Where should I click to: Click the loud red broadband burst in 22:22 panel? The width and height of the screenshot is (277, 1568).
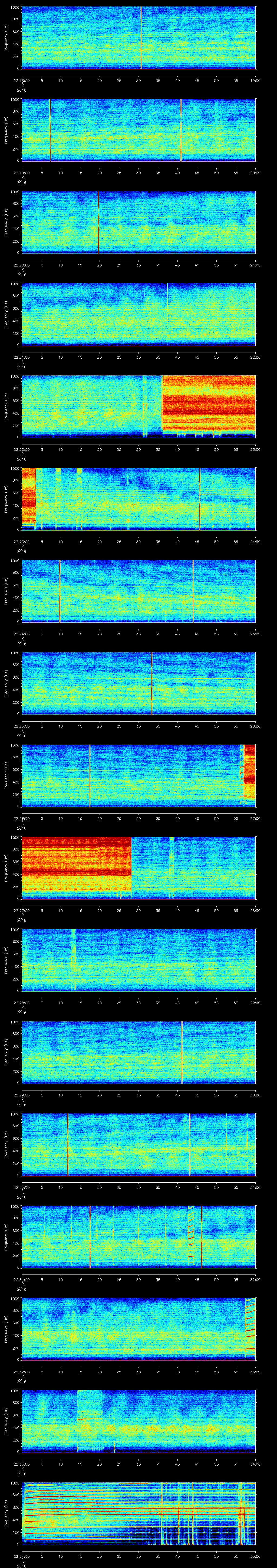tap(209, 403)
